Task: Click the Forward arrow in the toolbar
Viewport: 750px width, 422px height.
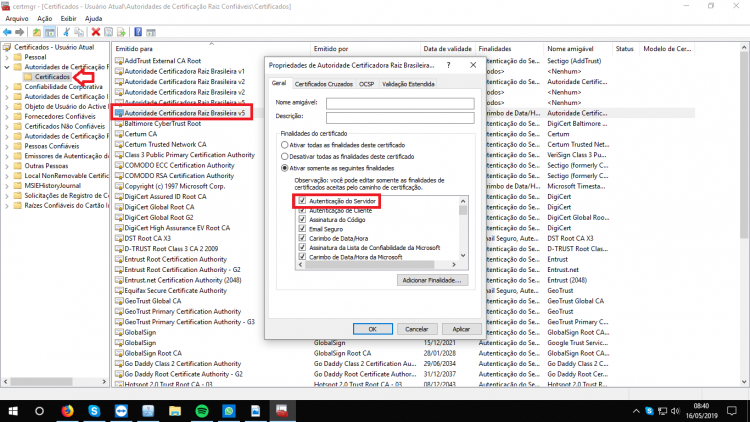Action: (20, 32)
